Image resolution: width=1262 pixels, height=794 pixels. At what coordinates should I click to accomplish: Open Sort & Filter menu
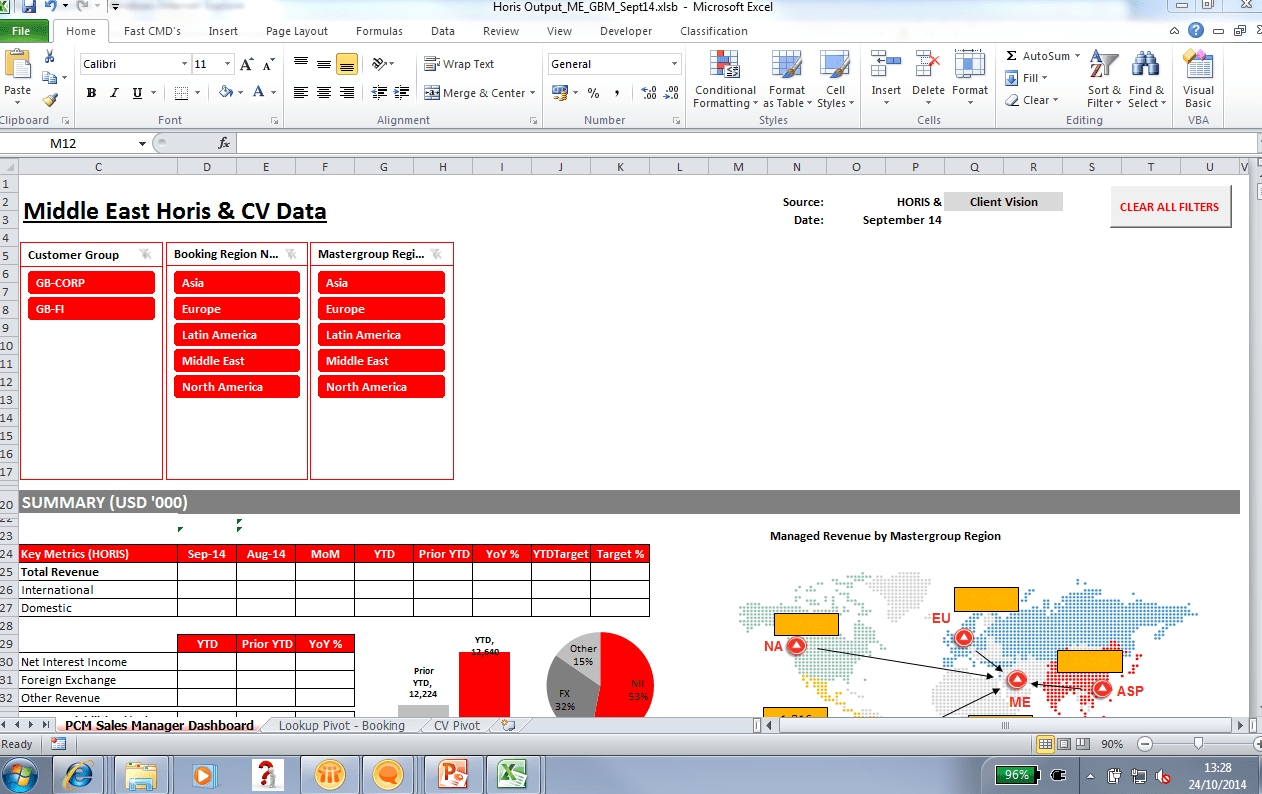[1104, 79]
